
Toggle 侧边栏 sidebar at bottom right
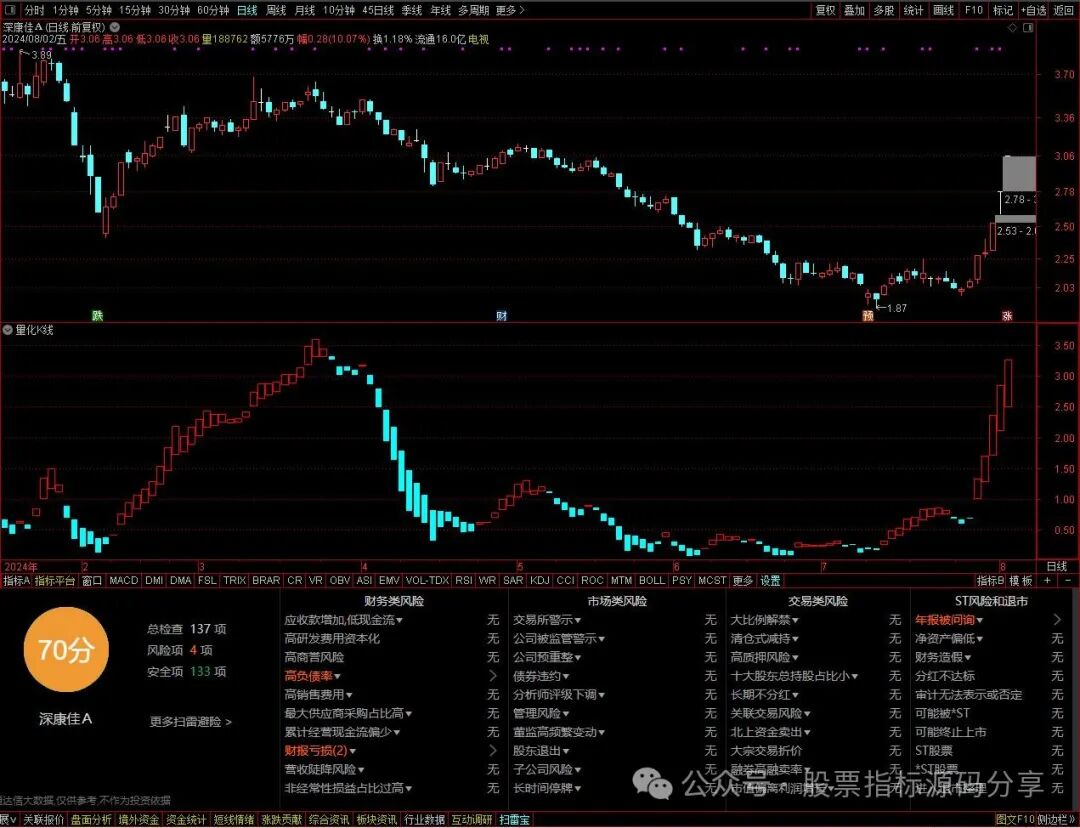[x=1056, y=820]
